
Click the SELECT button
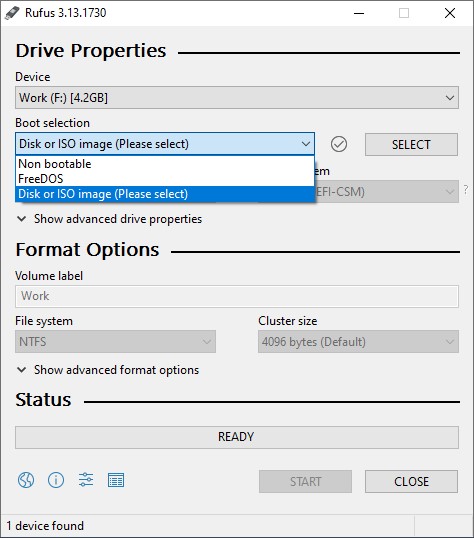(x=411, y=144)
